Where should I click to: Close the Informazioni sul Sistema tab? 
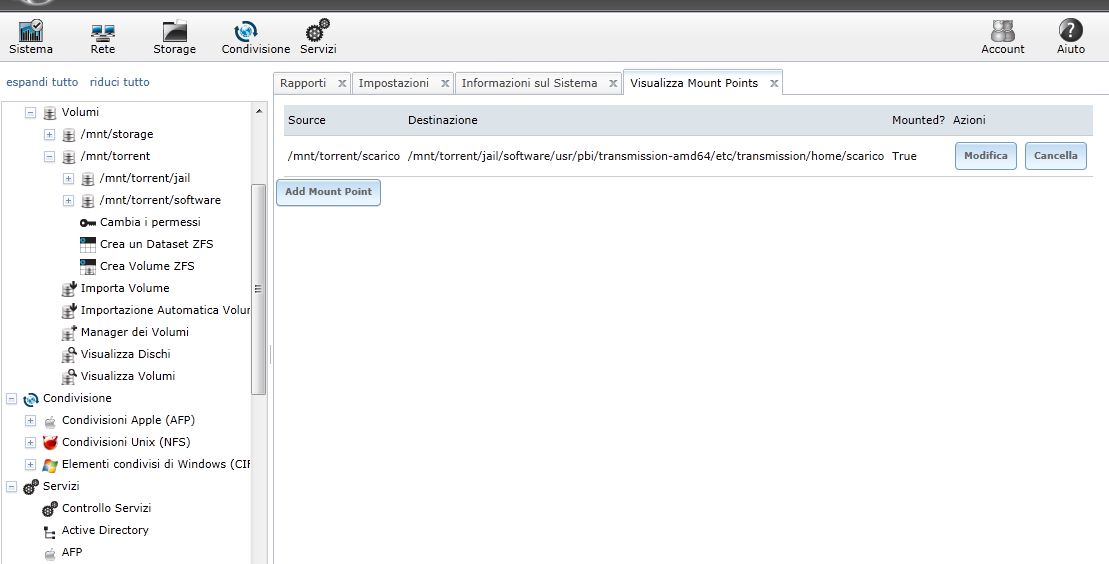[x=613, y=84]
